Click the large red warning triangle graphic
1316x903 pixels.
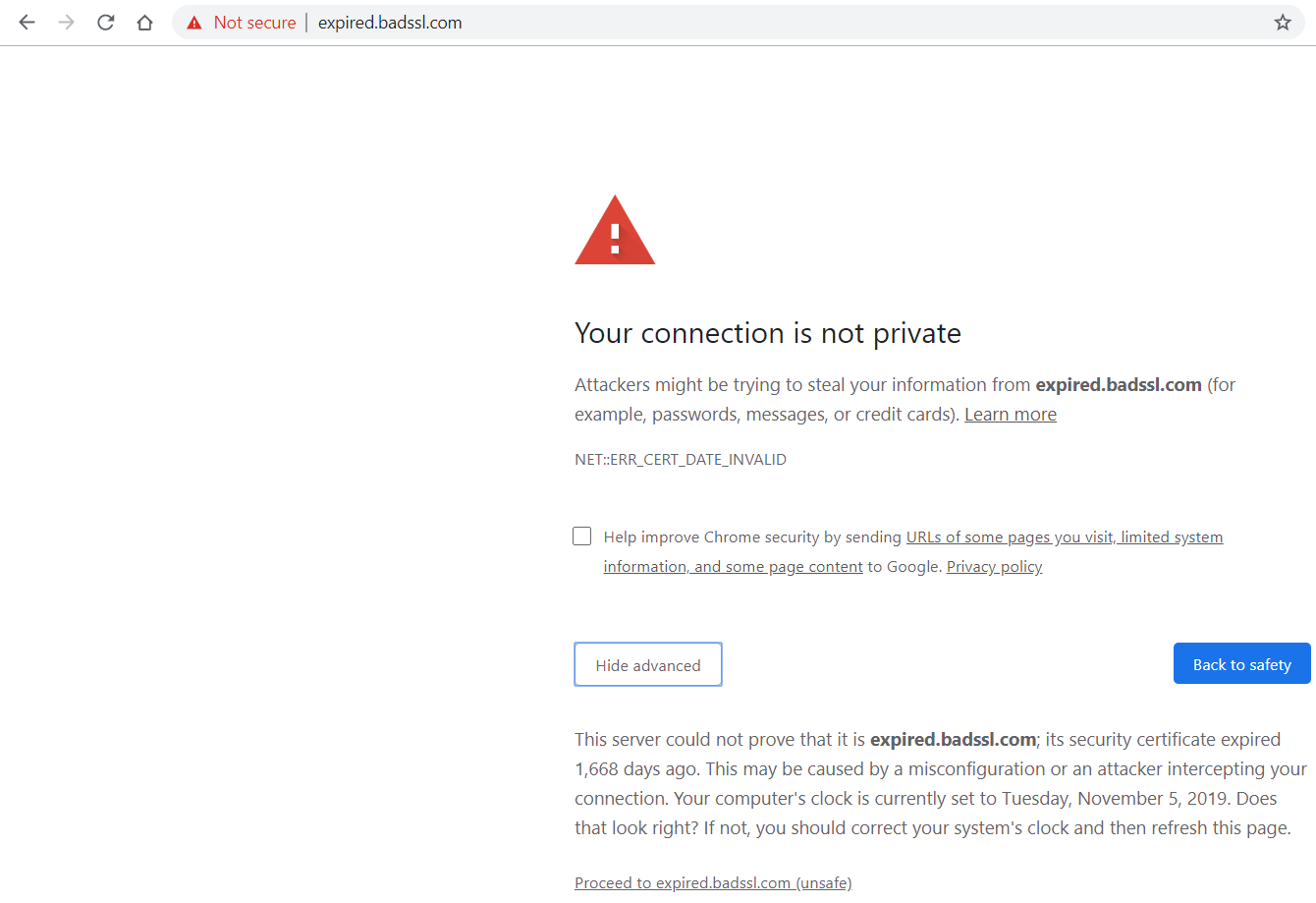pyautogui.click(x=615, y=230)
